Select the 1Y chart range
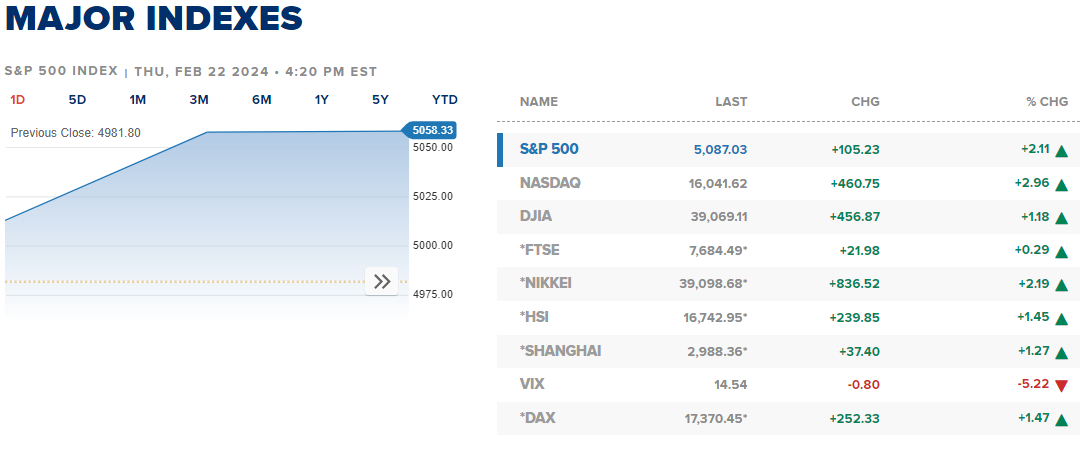Image resolution: width=1084 pixels, height=465 pixels. point(322,100)
